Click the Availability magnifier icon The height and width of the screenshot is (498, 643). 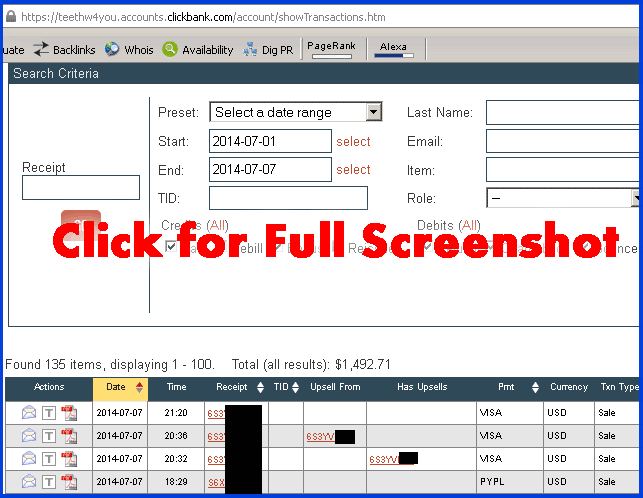pos(170,49)
